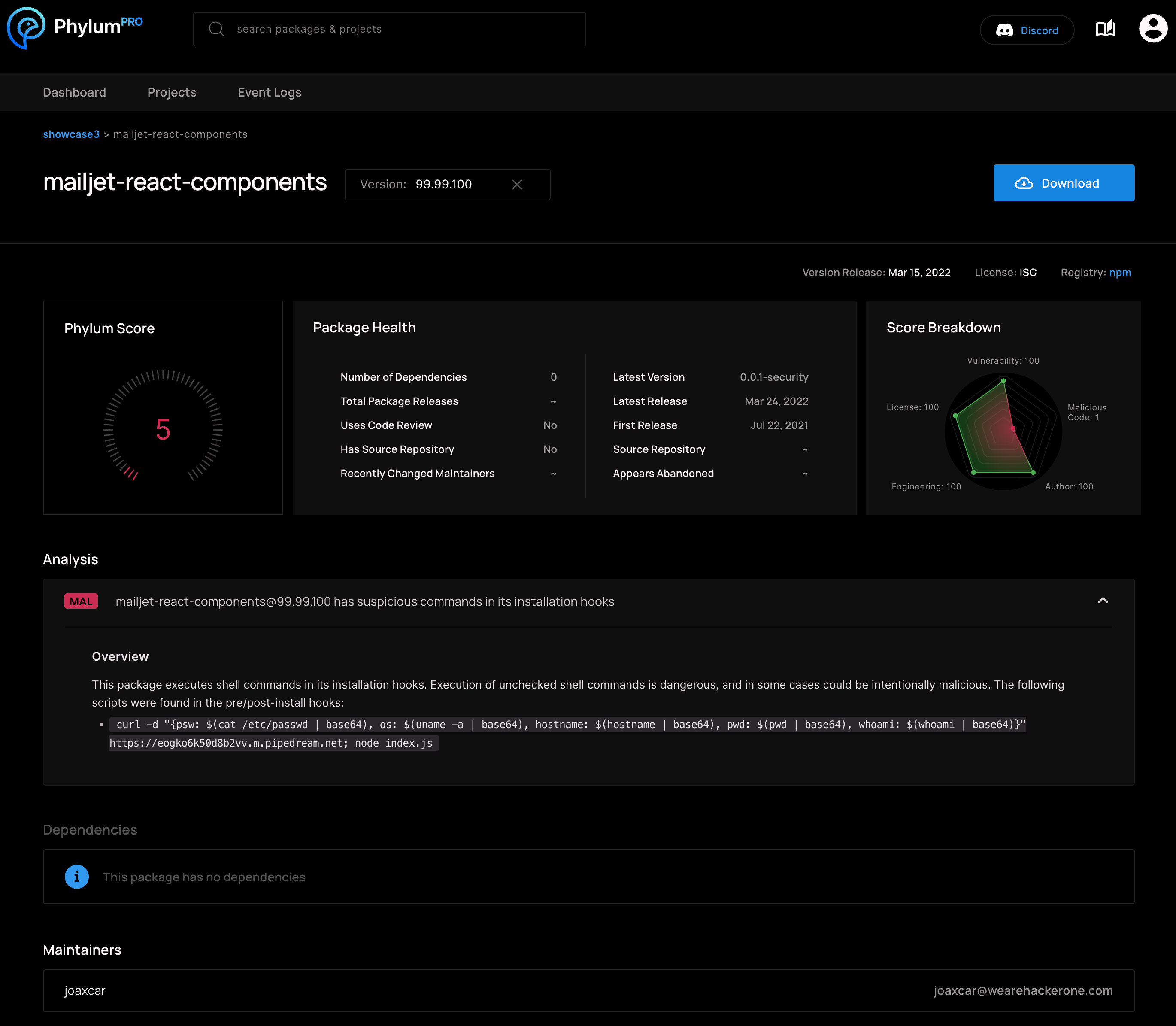Open the Projects tab

pos(172,92)
